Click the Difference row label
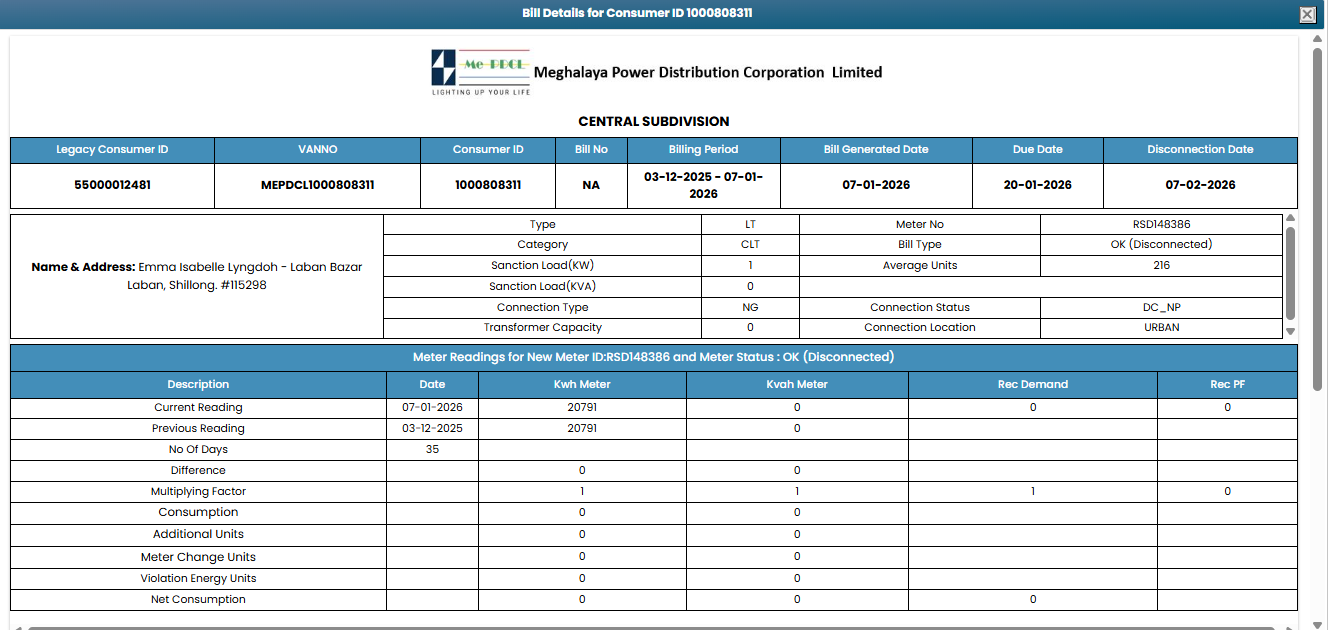 point(198,471)
